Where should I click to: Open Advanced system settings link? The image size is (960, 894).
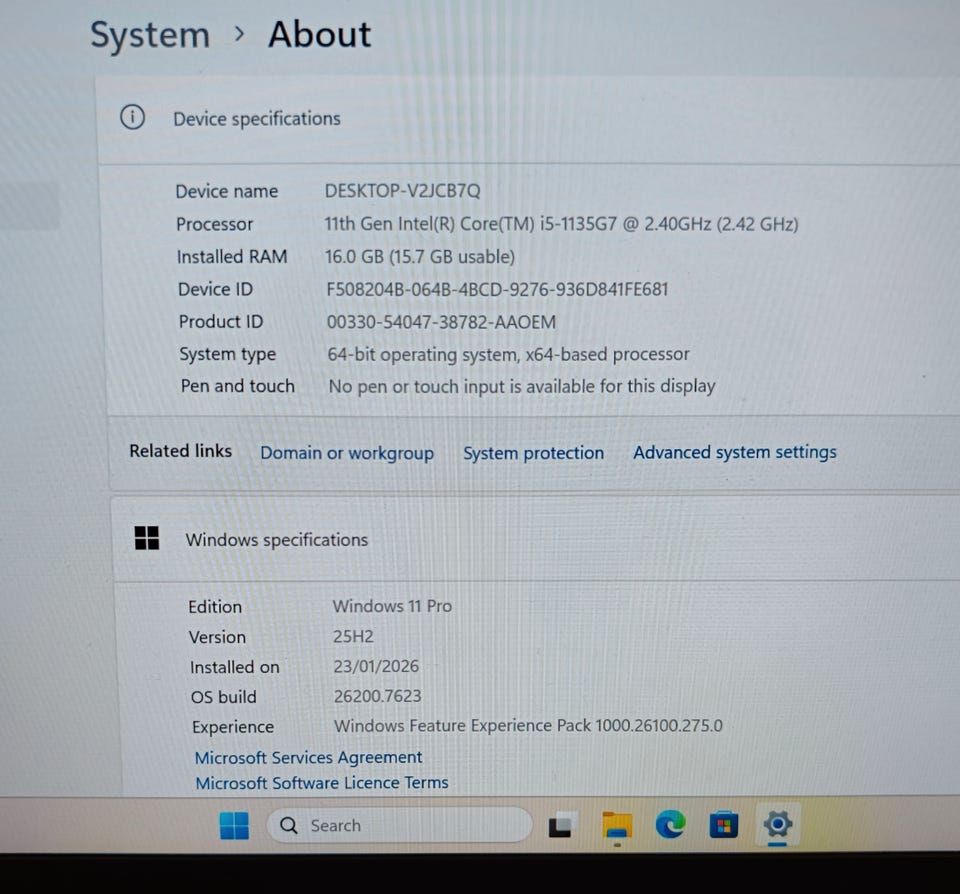[x=735, y=453]
